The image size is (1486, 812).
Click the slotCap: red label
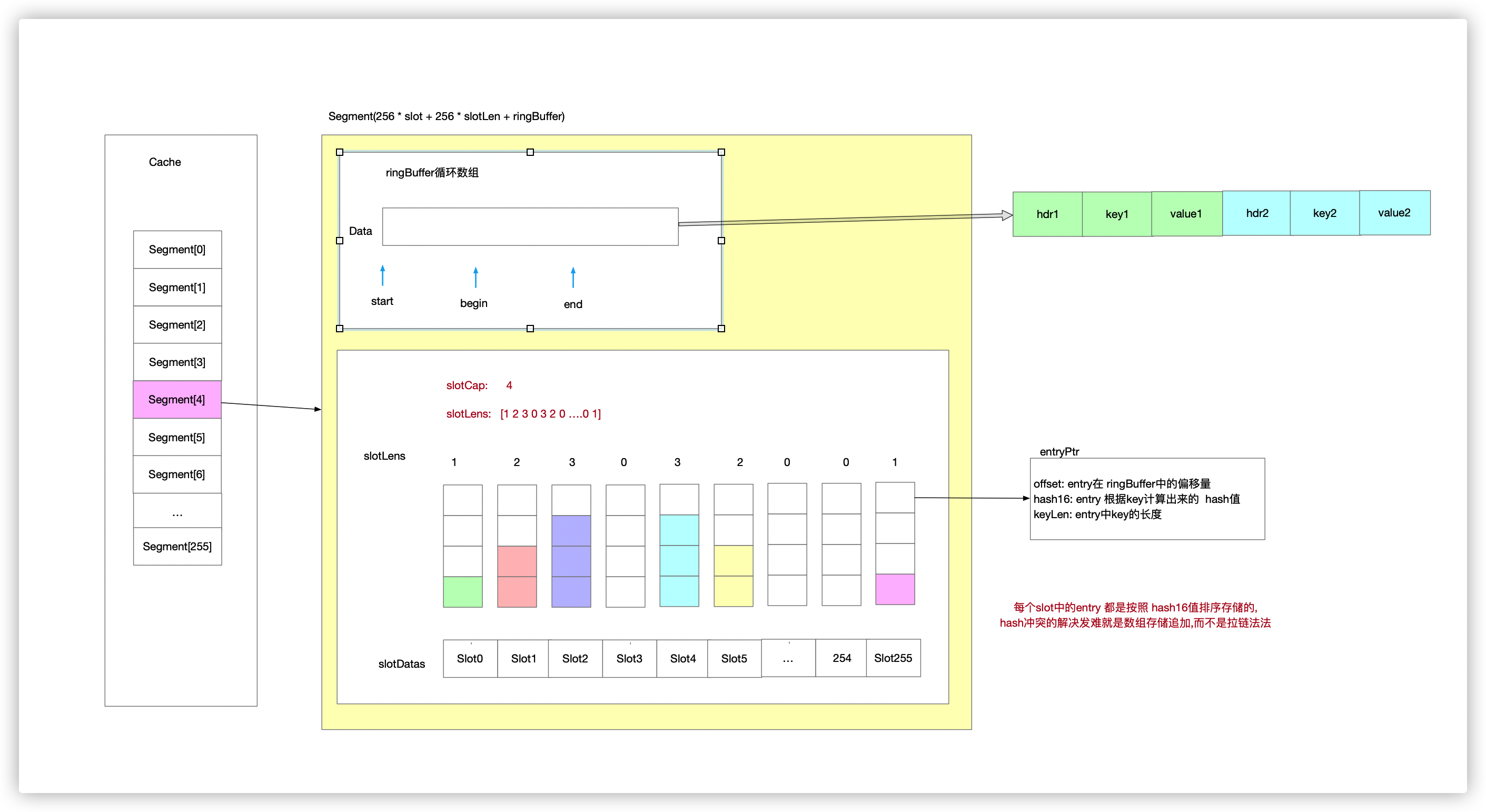click(x=467, y=385)
